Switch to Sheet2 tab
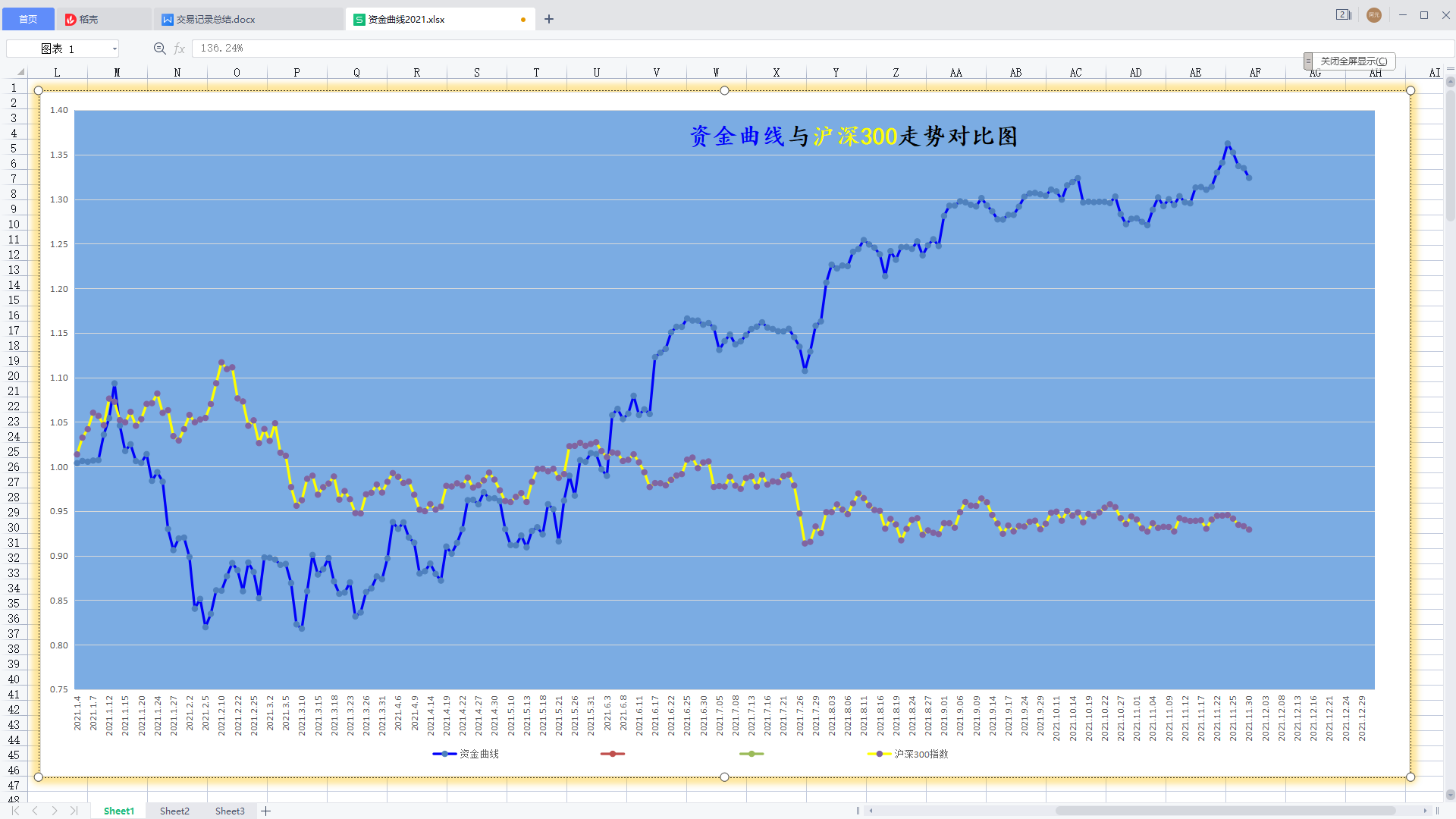 [174, 811]
